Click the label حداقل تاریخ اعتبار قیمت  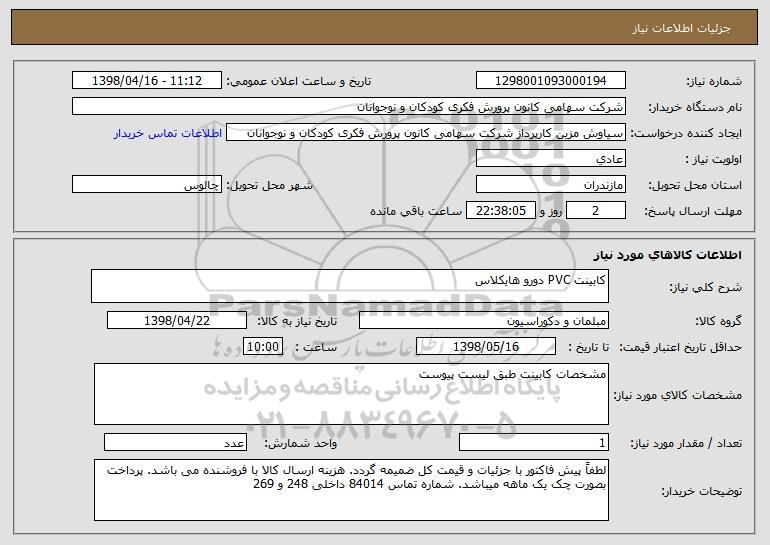coord(681,347)
